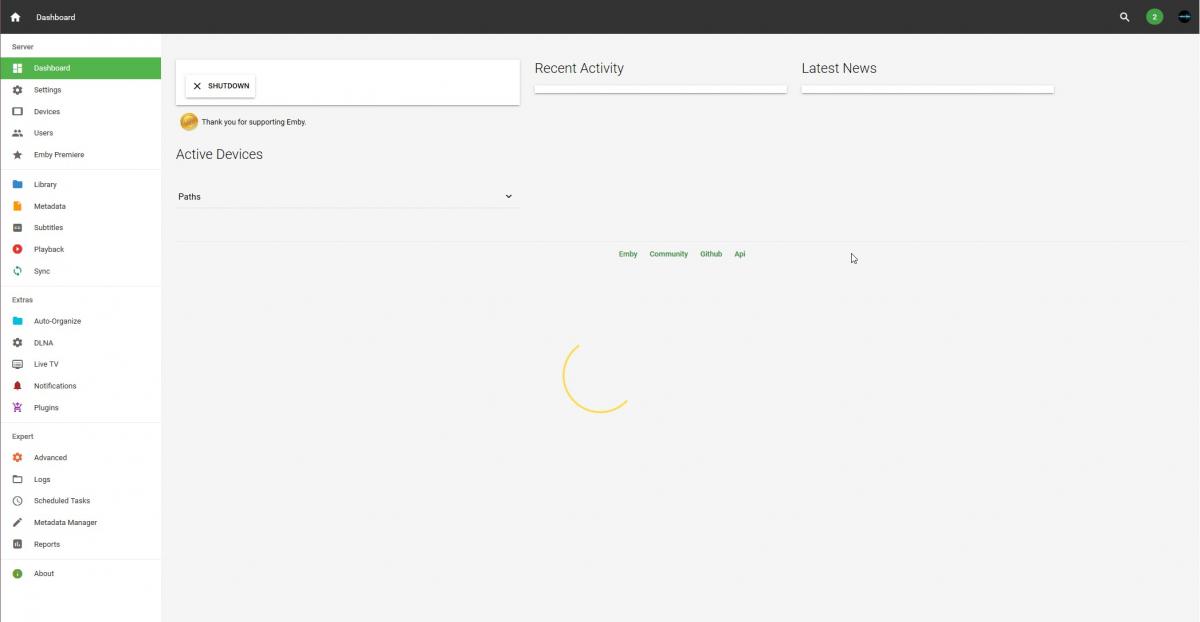Viewport: 1200px width, 622px height.
Task: Click the Subtitles caption icon
Action: 17,228
